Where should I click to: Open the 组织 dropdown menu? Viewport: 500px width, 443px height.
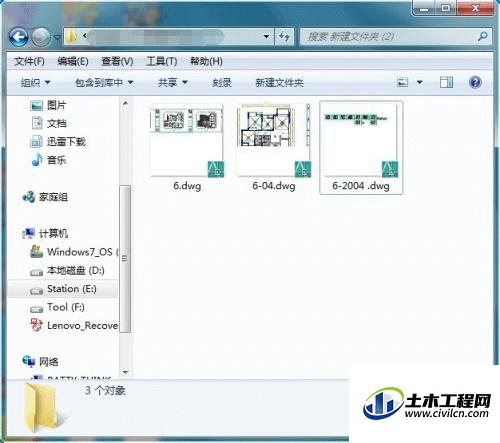pos(35,82)
